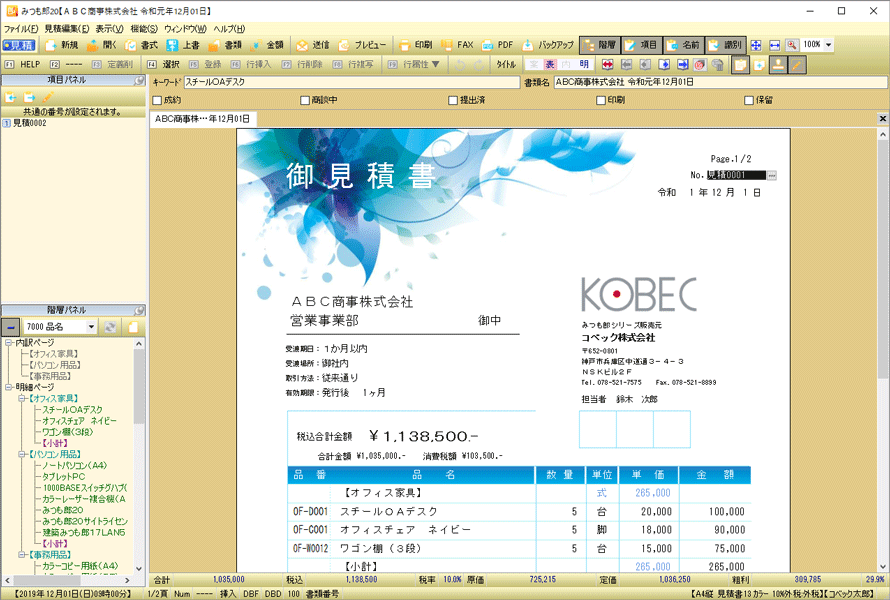Select タブレットPC in the hierarchy tree
The width and height of the screenshot is (890, 600).
pos(64,477)
